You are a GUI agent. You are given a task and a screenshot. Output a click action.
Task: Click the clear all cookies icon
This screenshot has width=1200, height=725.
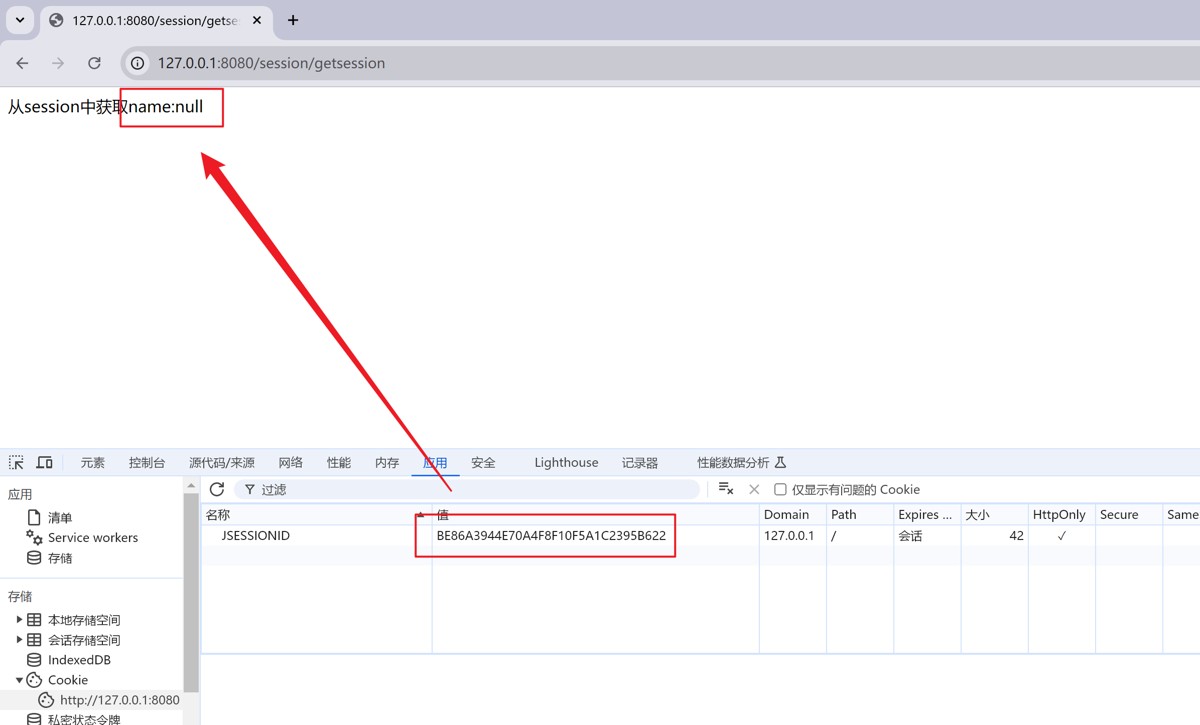(726, 489)
